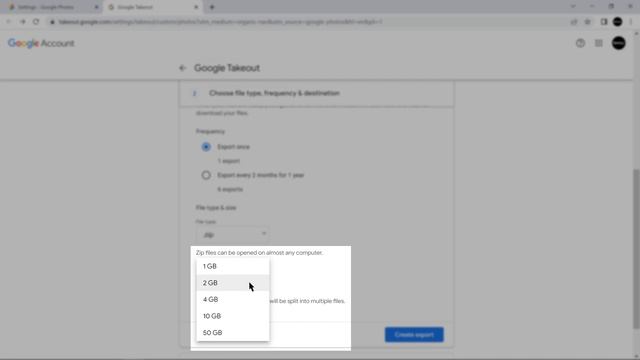Bookmark this page with star icon

[588, 22]
